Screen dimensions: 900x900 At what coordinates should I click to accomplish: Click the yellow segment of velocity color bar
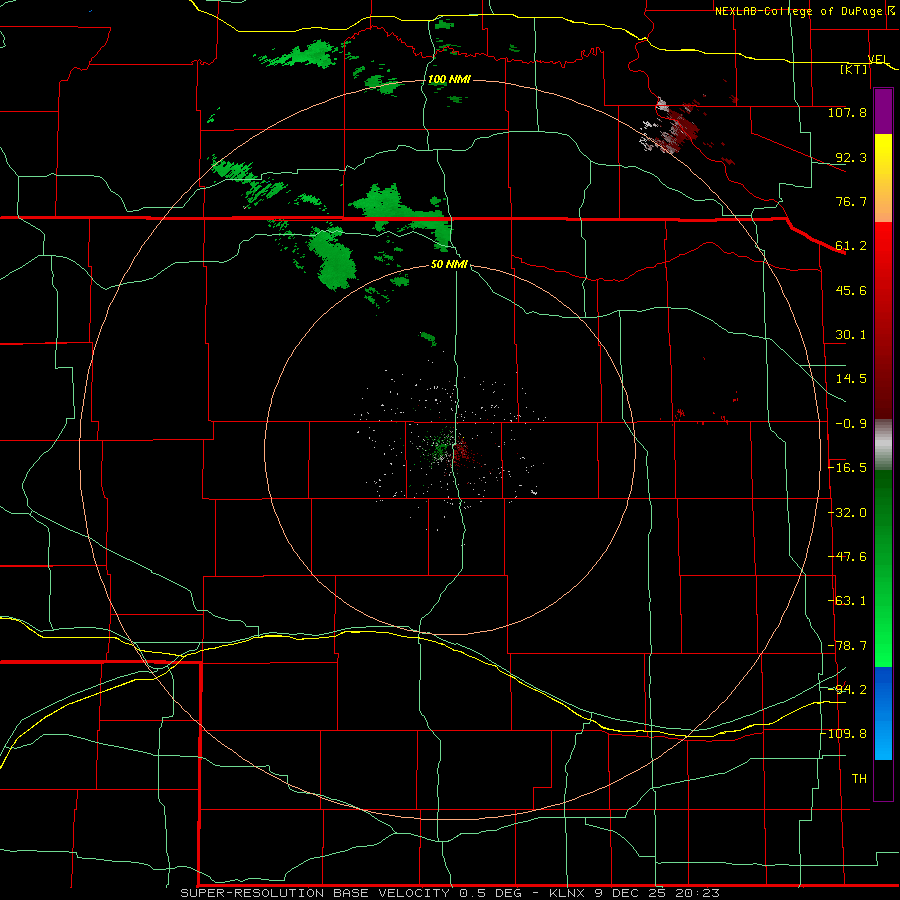(883, 178)
